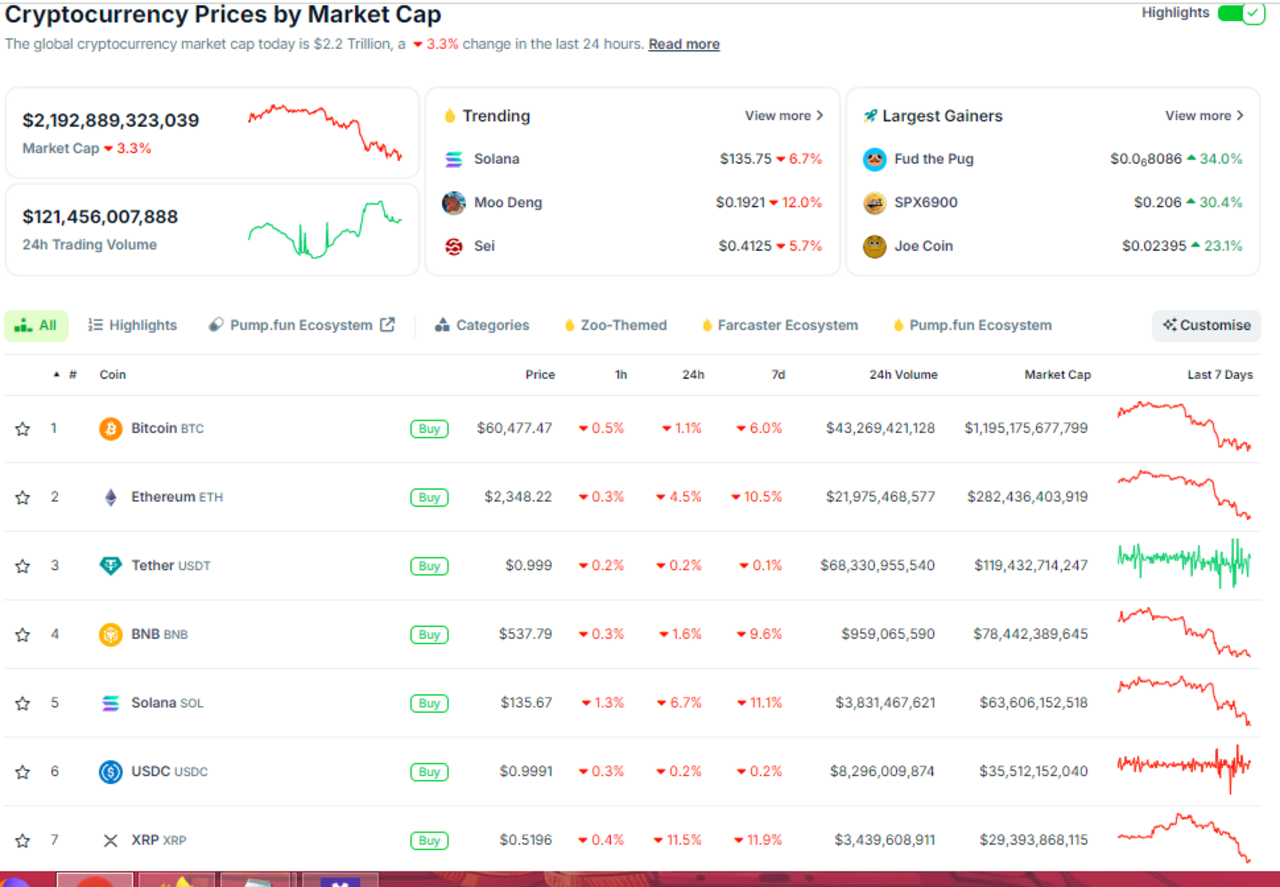This screenshot has height=887, width=1280.
Task: Sort table by rank number column
Action: point(66,375)
